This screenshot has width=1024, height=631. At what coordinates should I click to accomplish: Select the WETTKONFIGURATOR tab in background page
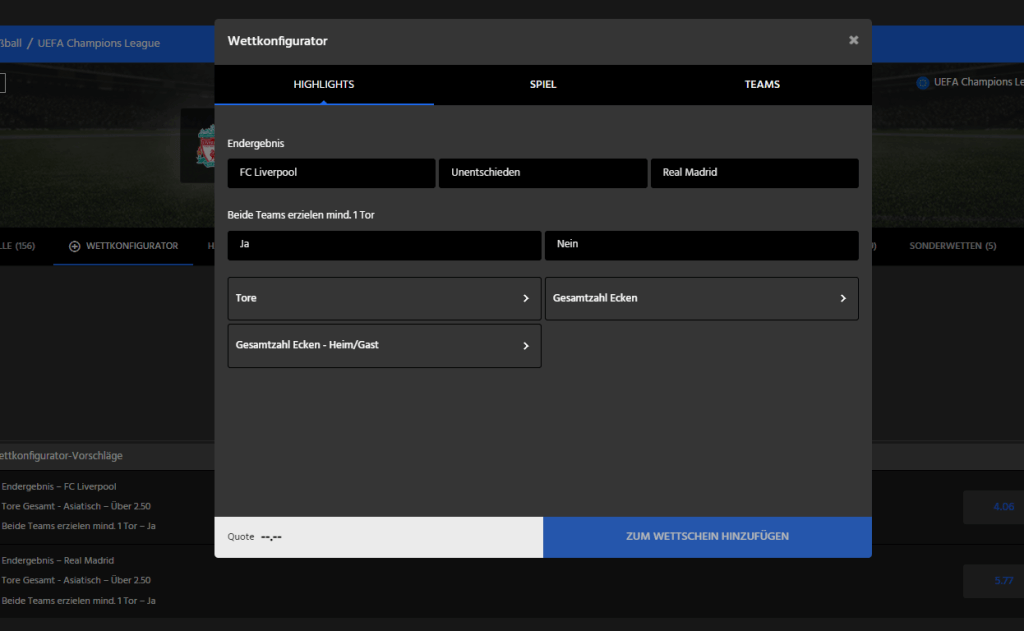pos(123,246)
